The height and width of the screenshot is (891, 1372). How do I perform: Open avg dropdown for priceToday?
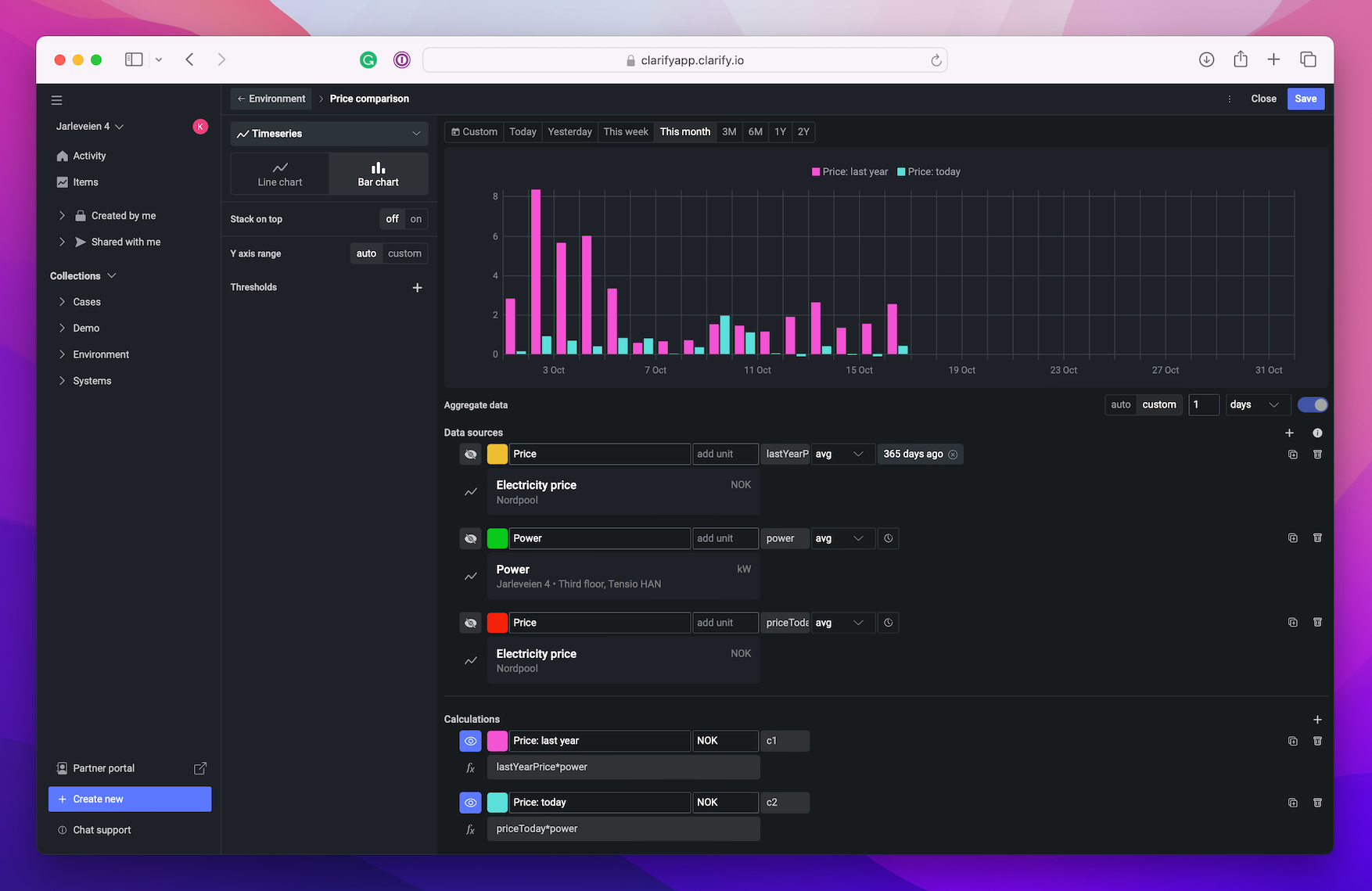click(842, 623)
